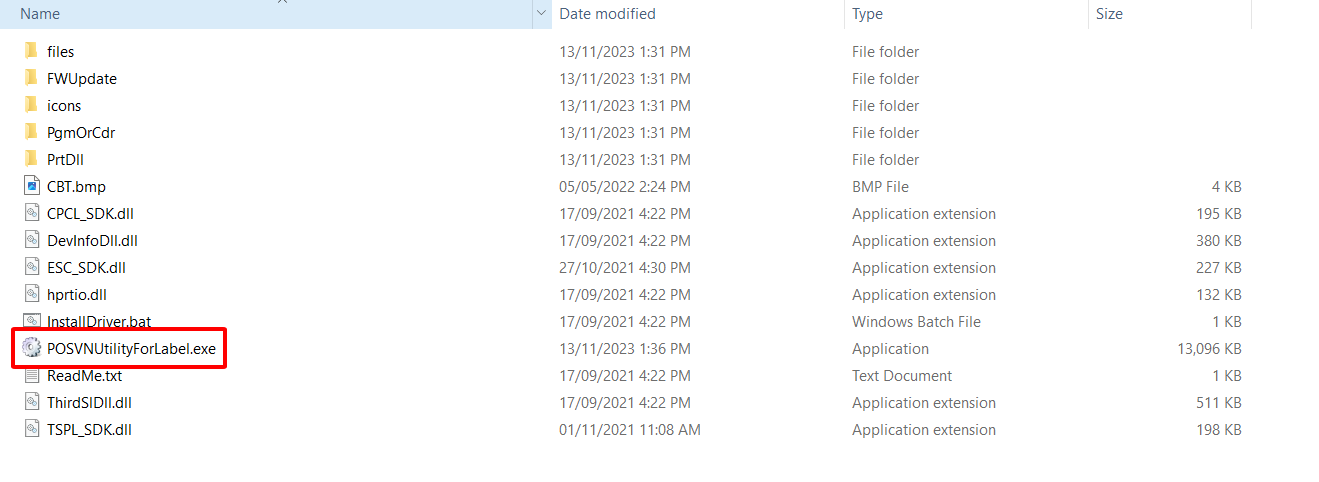Sort the list by Name header

(40, 14)
